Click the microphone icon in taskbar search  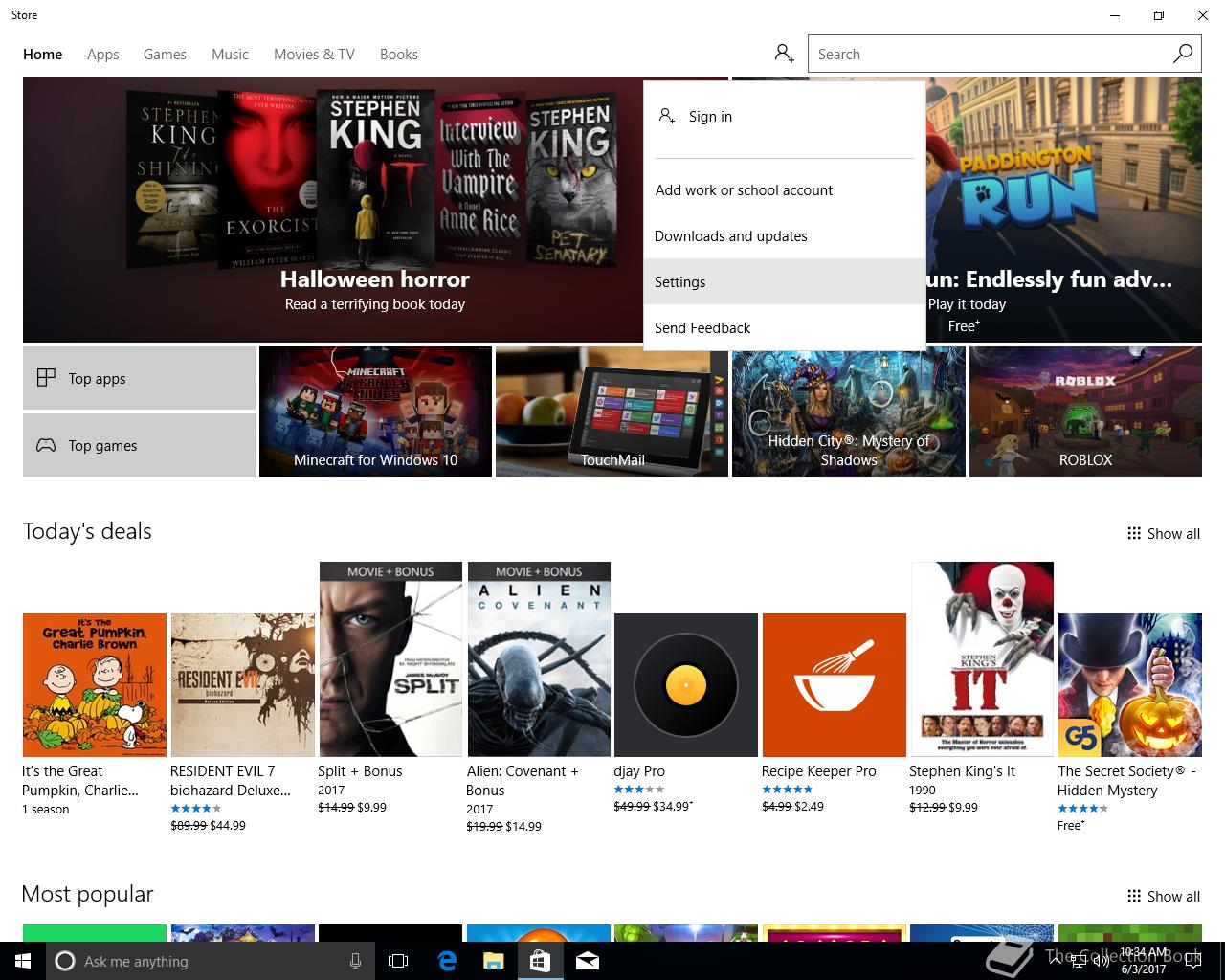coord(356,961)
